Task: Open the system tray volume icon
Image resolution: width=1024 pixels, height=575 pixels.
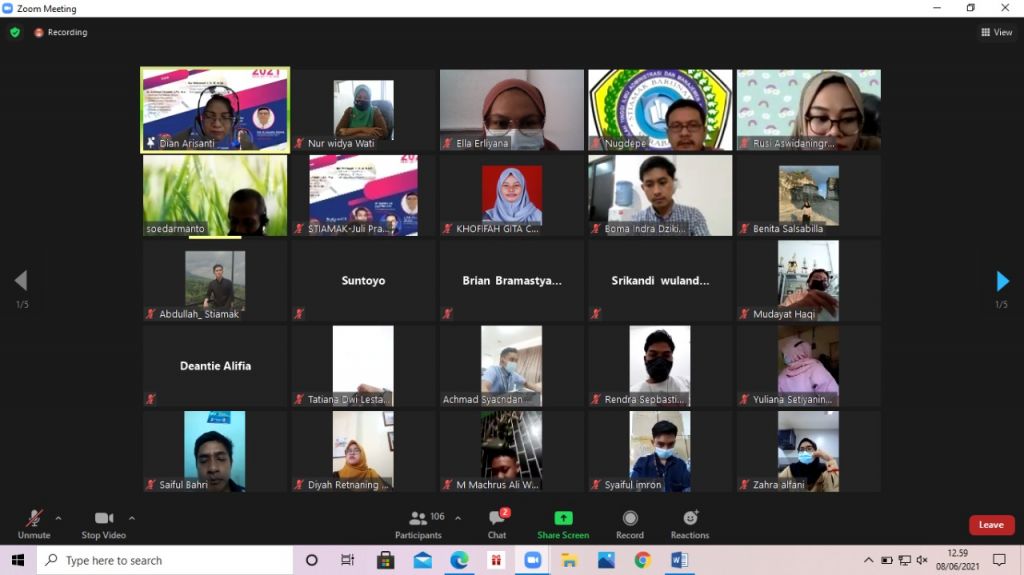Action: click(922, 560)
